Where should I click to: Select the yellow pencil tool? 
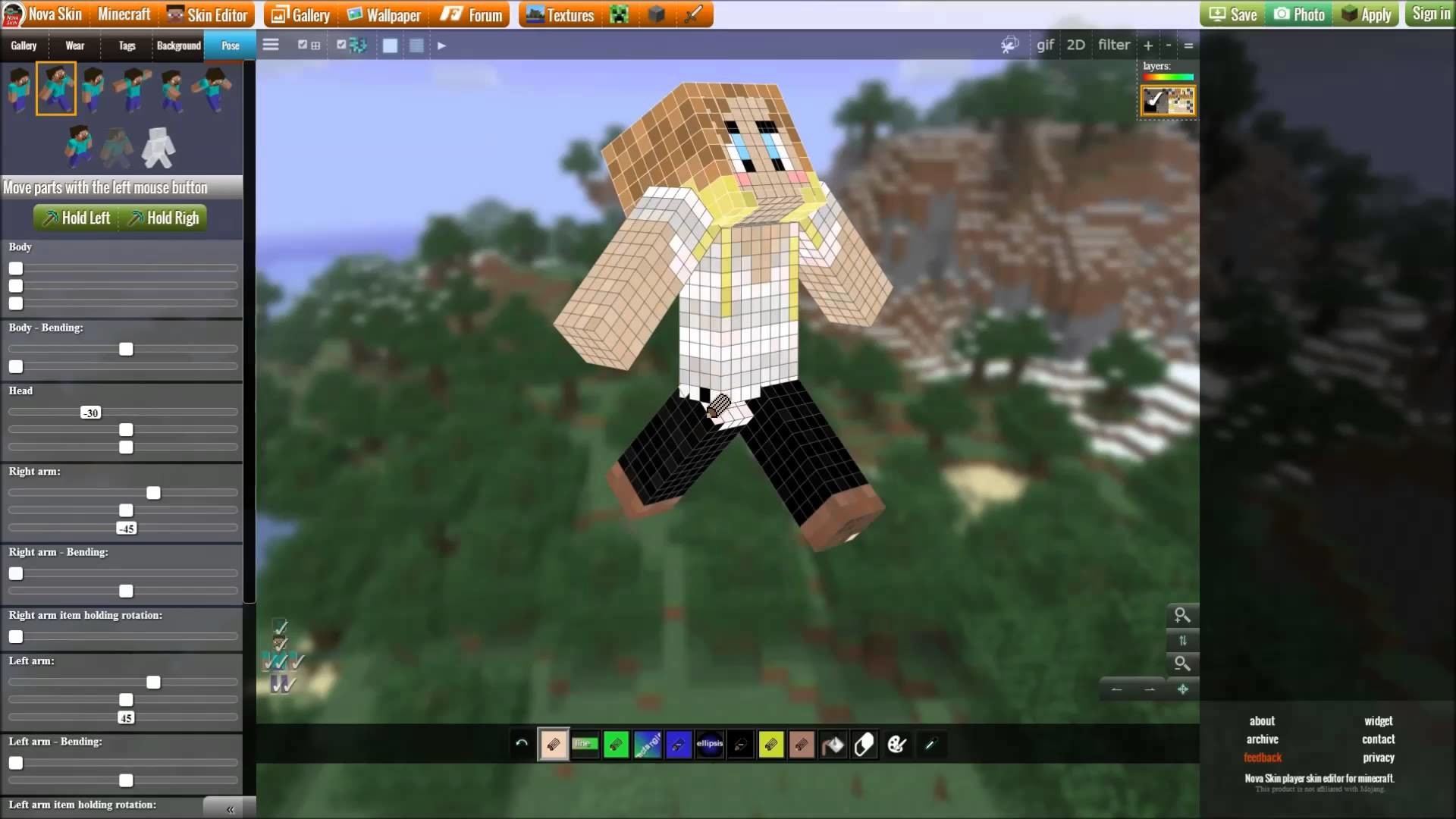coord(771,744)
